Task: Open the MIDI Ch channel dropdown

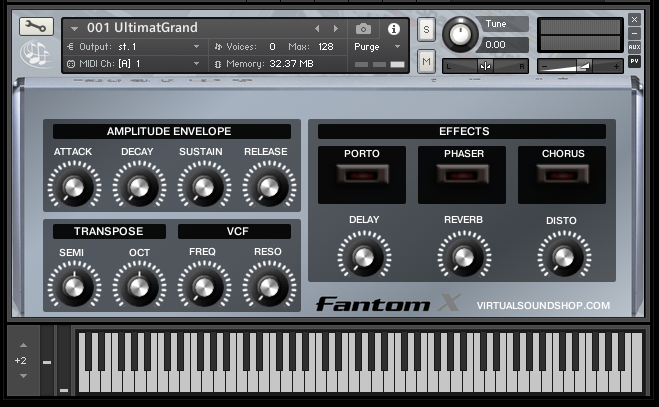Action: (x=130, y=63)
